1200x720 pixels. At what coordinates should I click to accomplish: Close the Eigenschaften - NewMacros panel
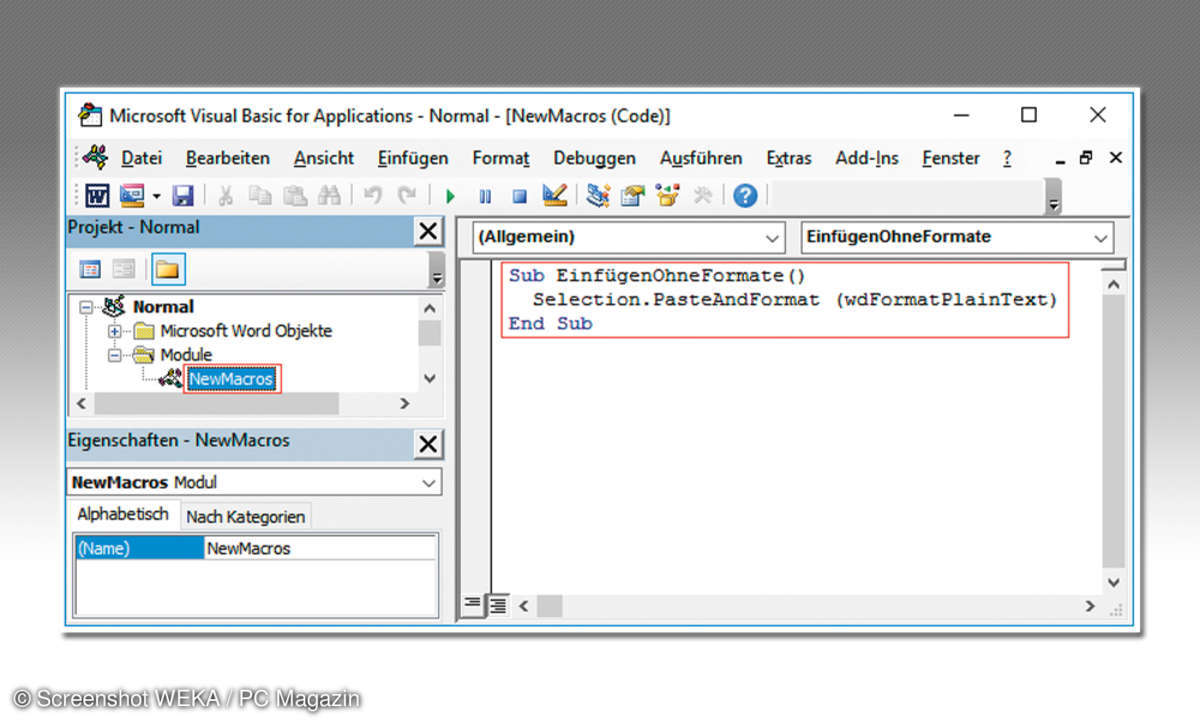[428, 444]
